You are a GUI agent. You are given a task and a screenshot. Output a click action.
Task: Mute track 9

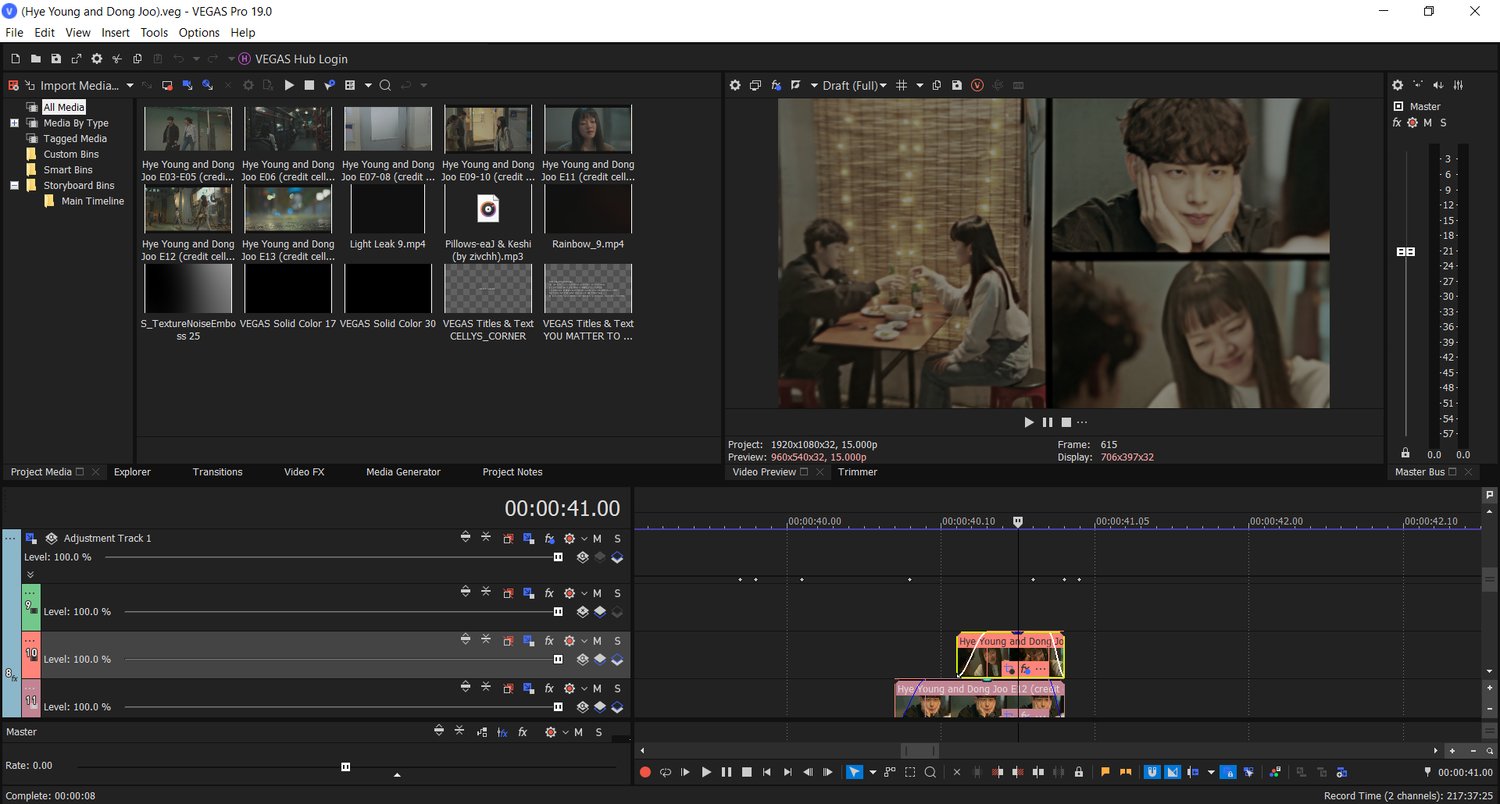597,593
